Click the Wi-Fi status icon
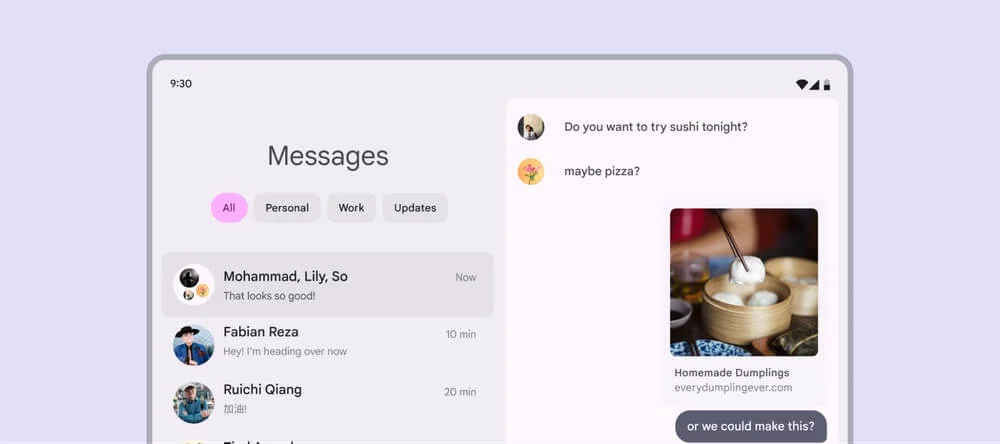This screenshot has height=444, width=1000. (x=802, y=84)
